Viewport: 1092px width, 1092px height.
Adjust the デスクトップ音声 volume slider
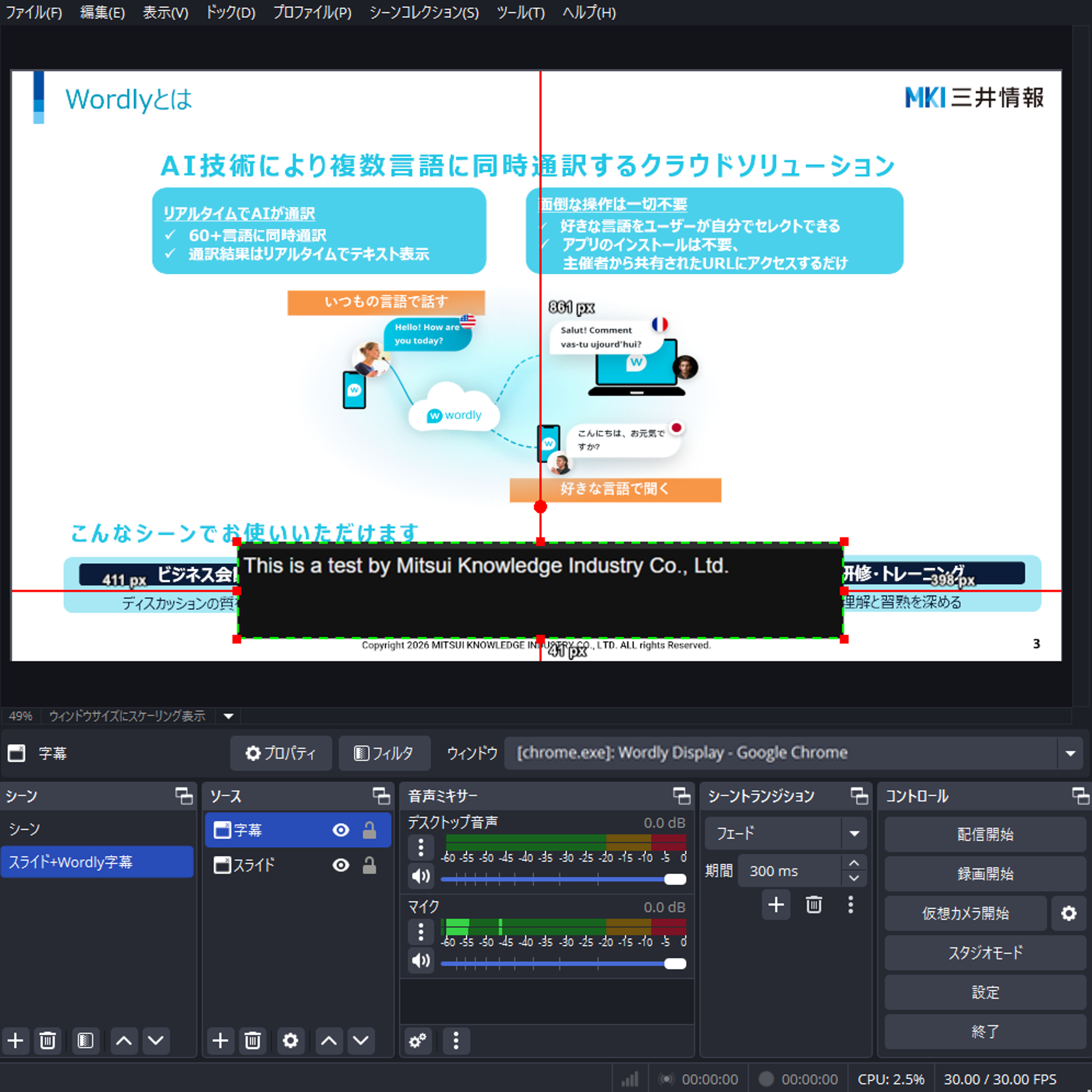coord(675,880)
